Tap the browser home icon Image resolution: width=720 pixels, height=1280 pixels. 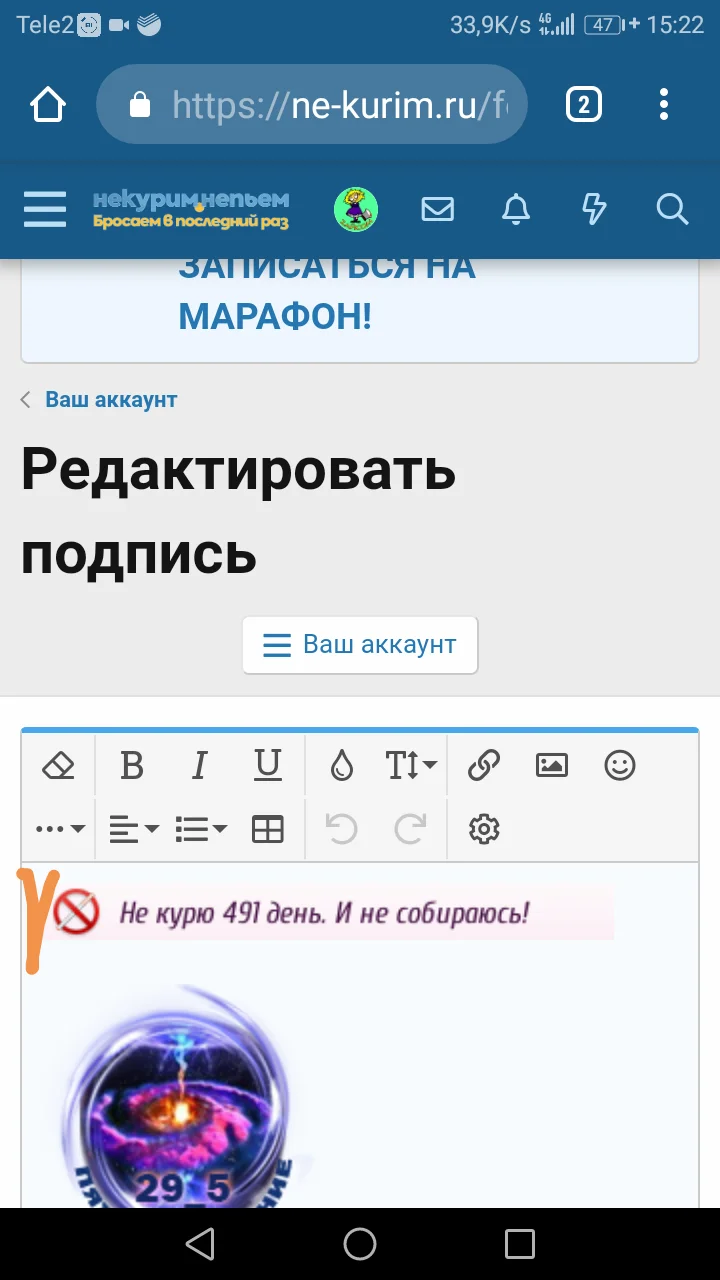click(x=48, y=104)
